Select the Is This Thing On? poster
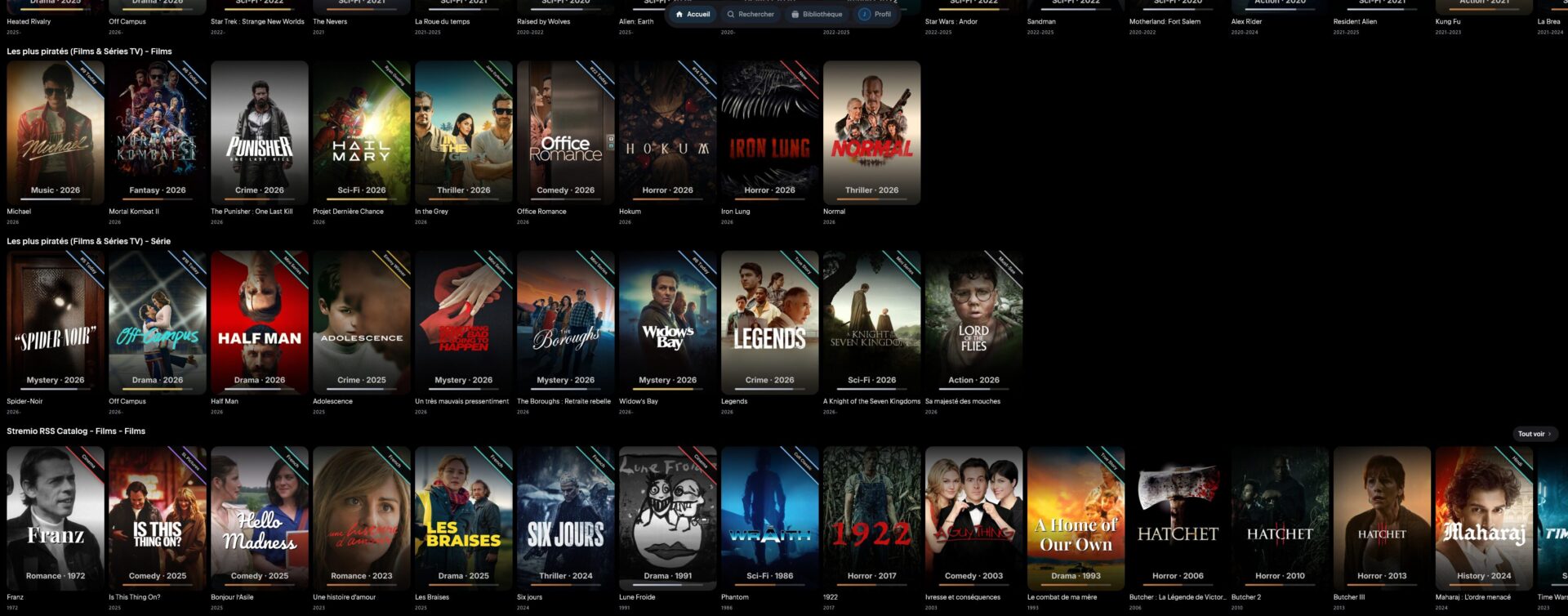This screenshot has width=1568, height=616. [x=158, y=518]
